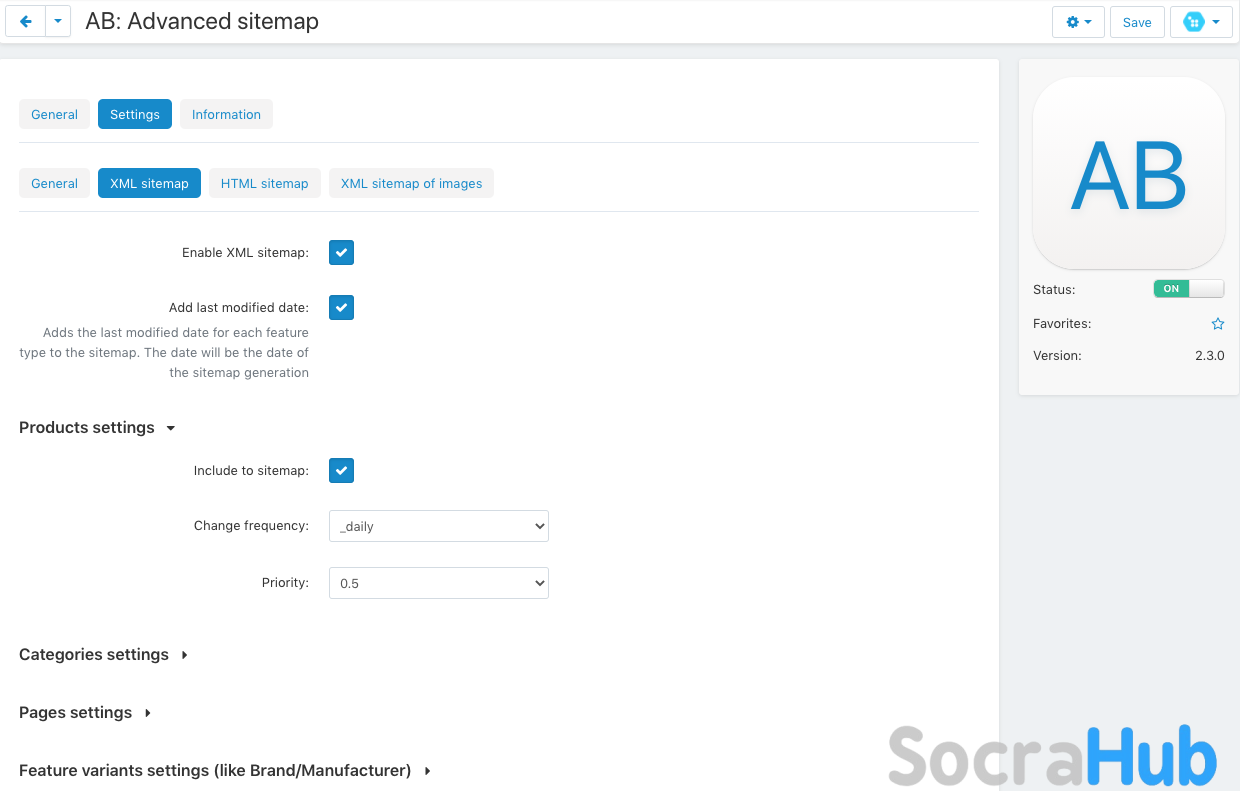The height and width of the screenshot is (791, 1240).
Task: Switch to the Information tab
Action: tap(226, 115)
